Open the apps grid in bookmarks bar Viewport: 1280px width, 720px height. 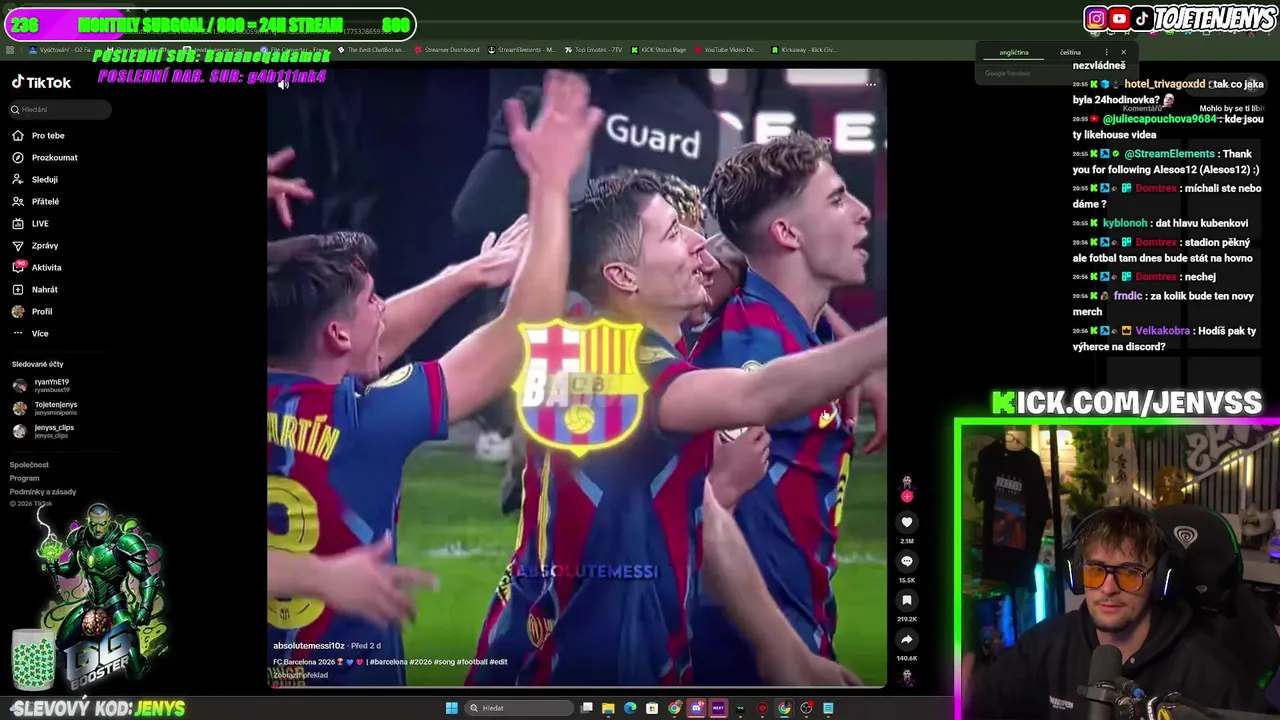coord(10,50)
